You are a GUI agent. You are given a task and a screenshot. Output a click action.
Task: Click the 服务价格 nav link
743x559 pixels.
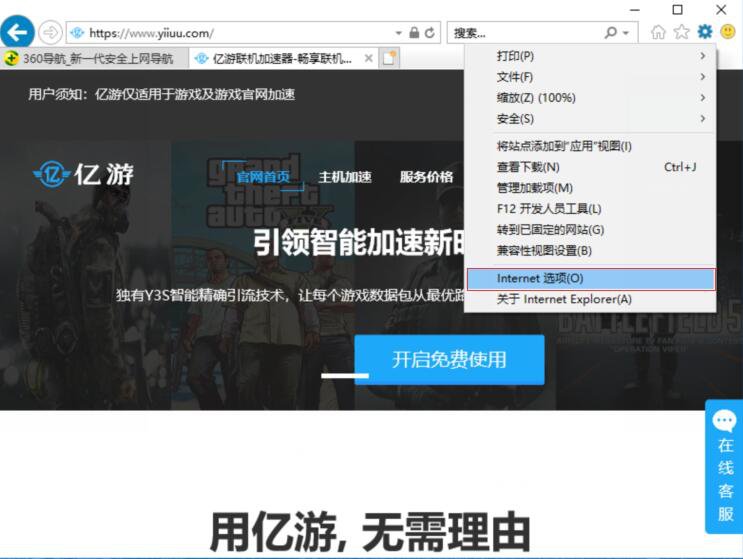click(x=426, y=177)
